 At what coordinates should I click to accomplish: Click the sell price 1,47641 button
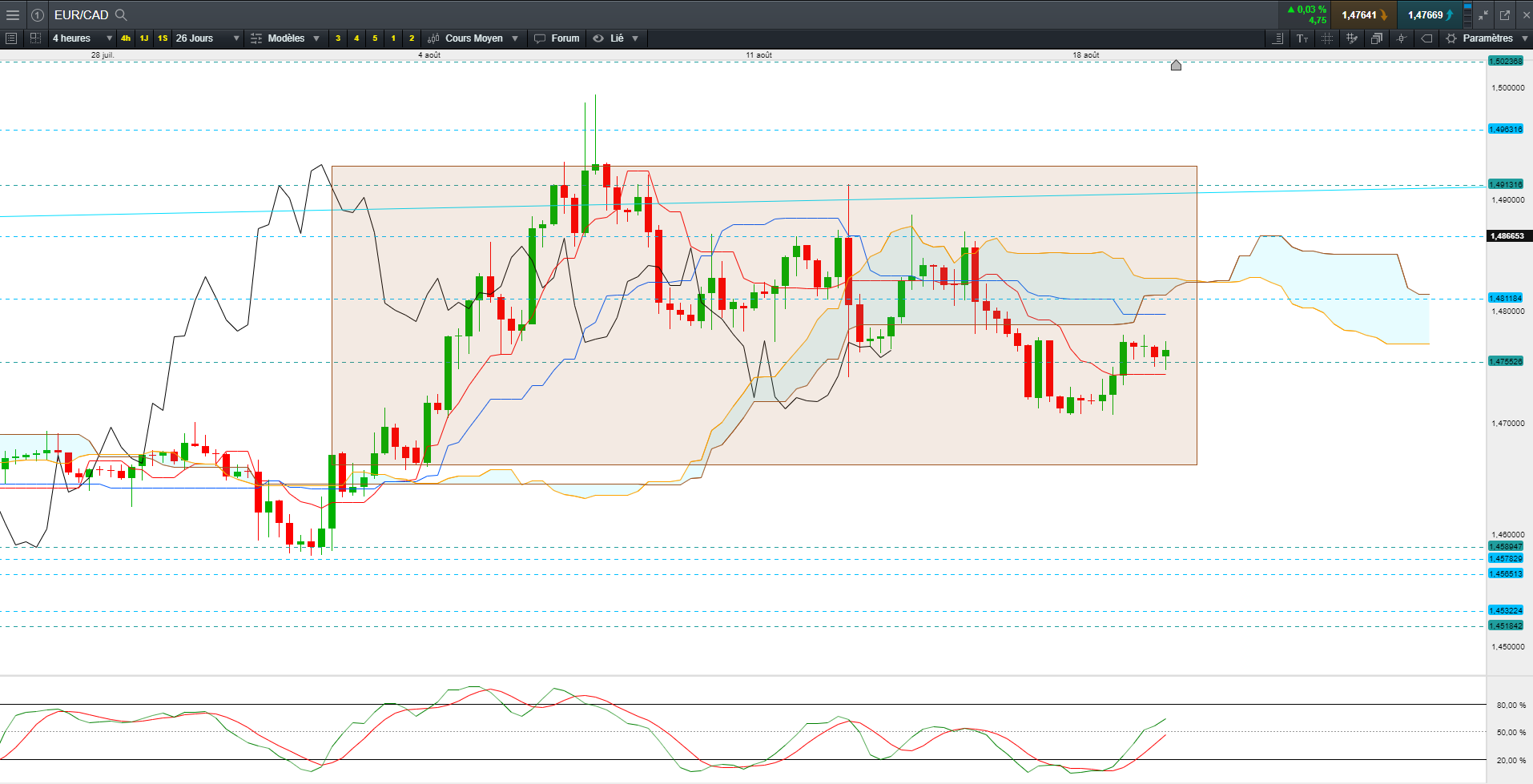click(1364, 15)
